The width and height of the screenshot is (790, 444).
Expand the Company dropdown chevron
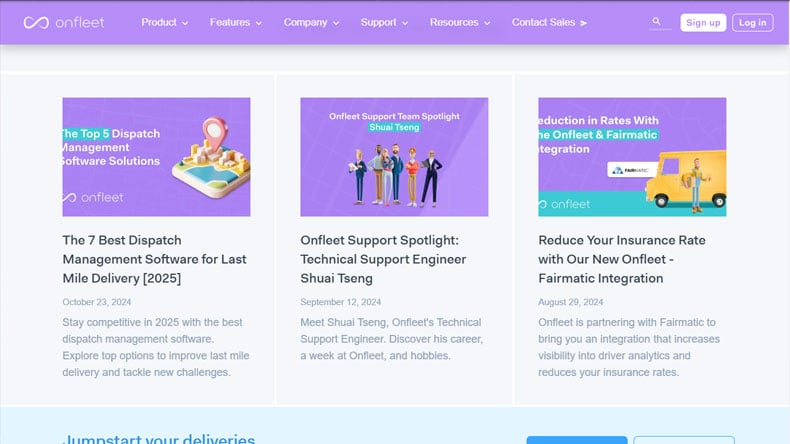(x=336, y=23)
